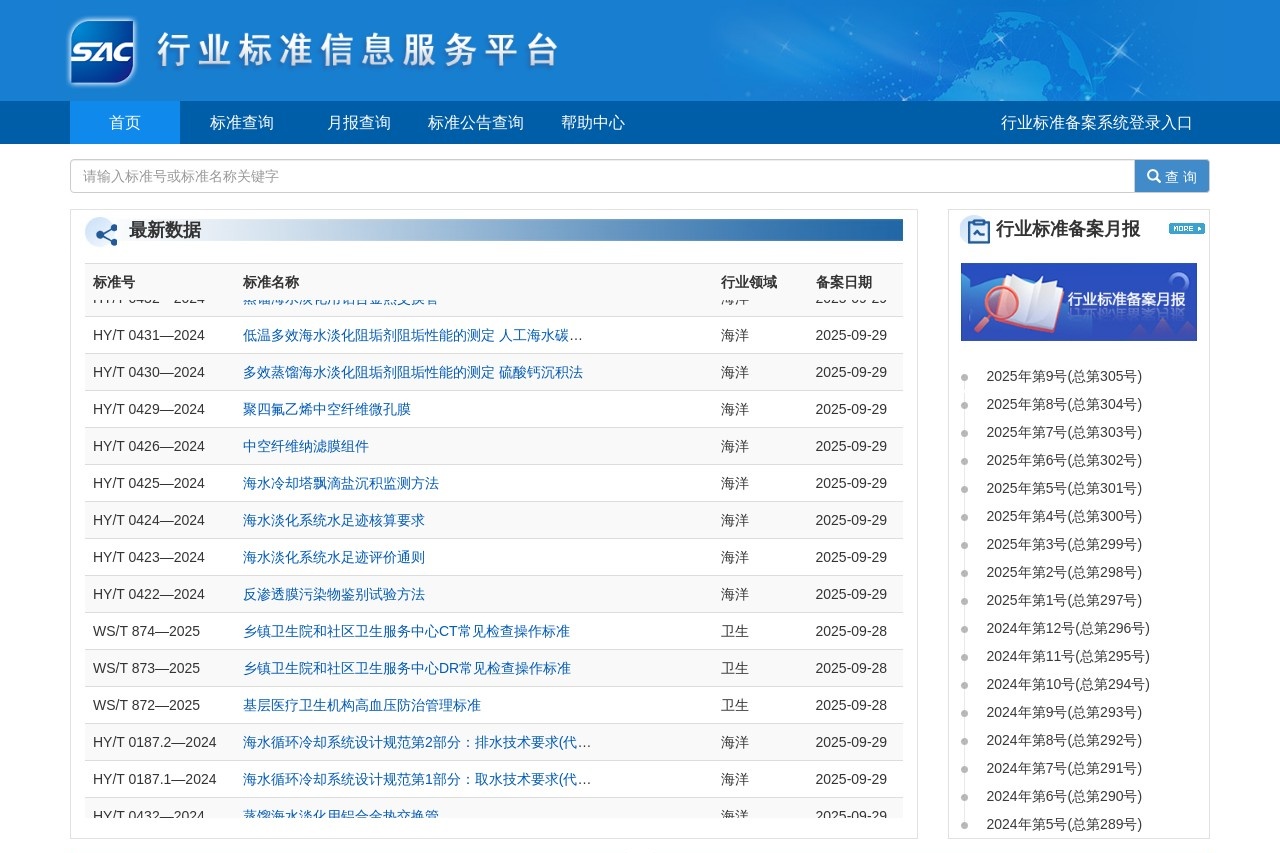Viewport: 1280px width, 853px height.
Task: Open the 帮助中心 page
Action: click(593, 123)
